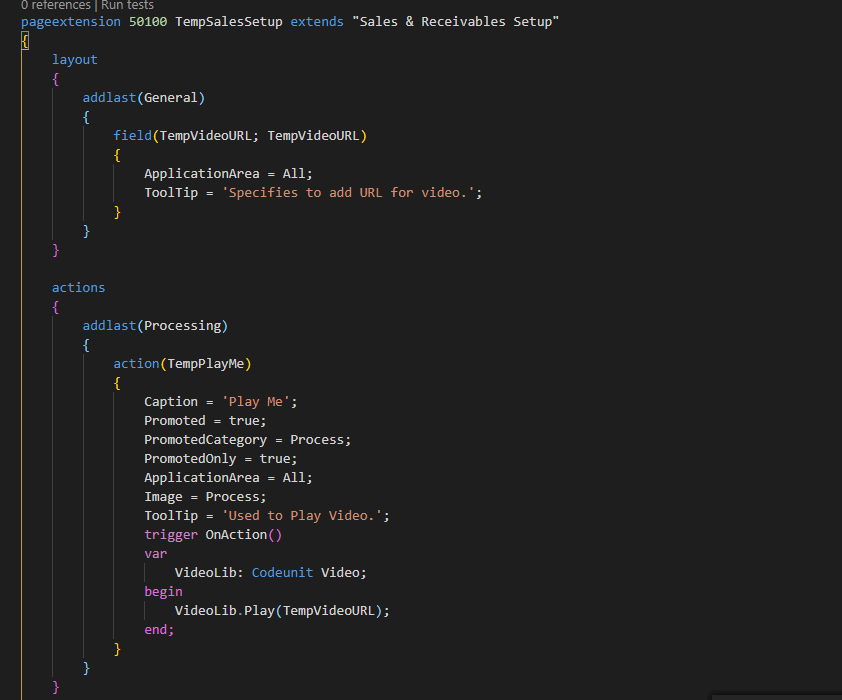Viewport: 842px width, 700px height.
Task: Click the field keyword in layout
Action: [x=132, y=135]
